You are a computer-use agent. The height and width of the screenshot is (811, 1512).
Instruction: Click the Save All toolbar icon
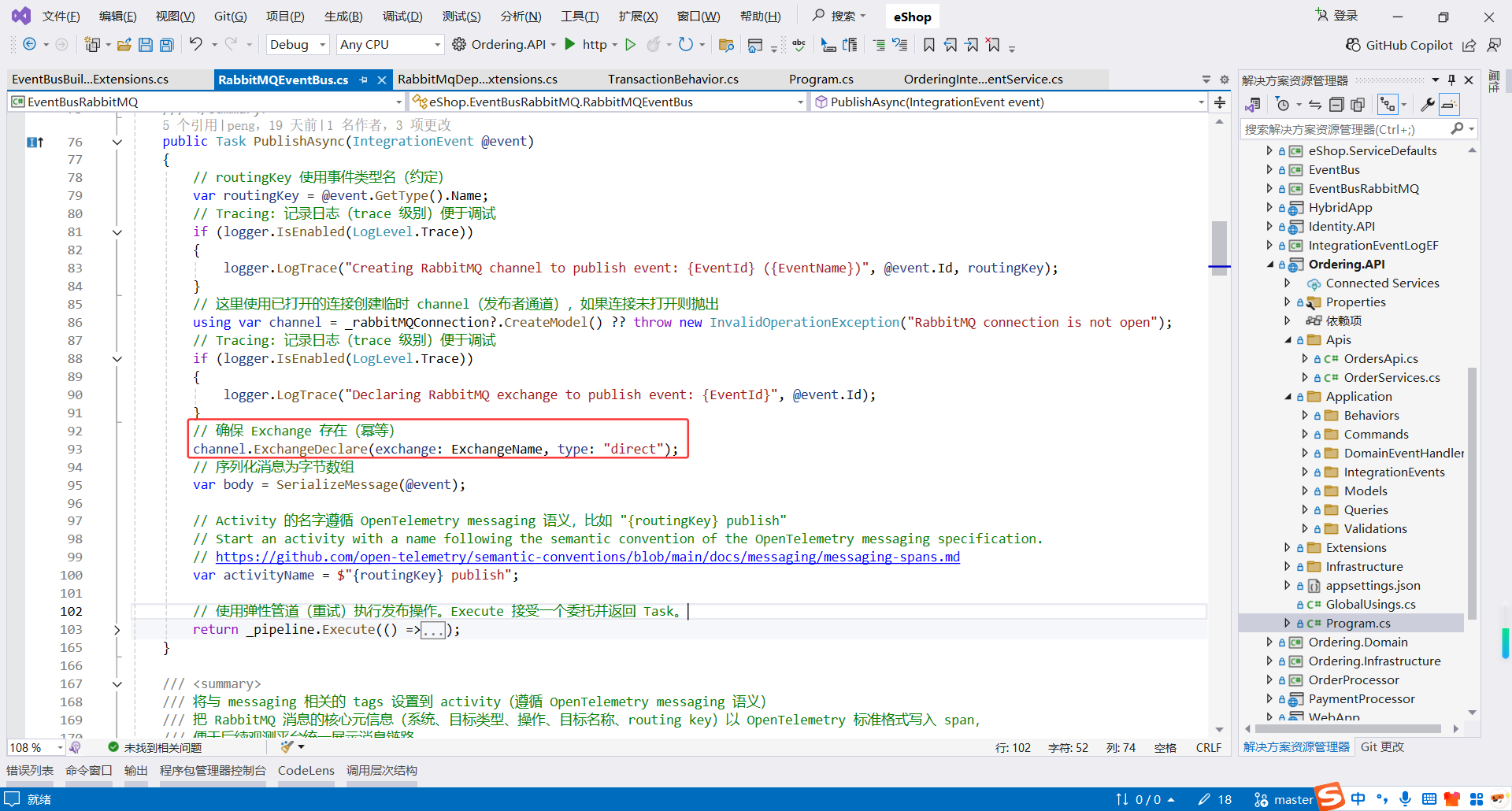166,45
